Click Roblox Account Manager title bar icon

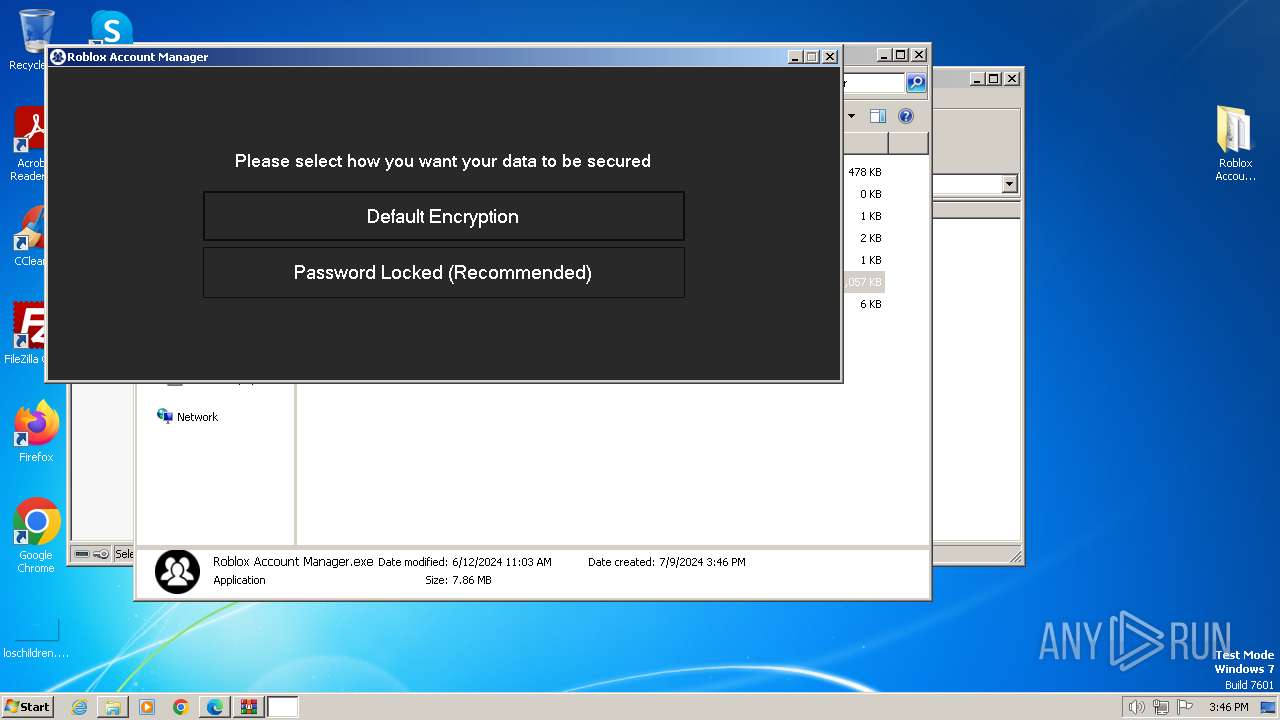(x=58, y=57)
